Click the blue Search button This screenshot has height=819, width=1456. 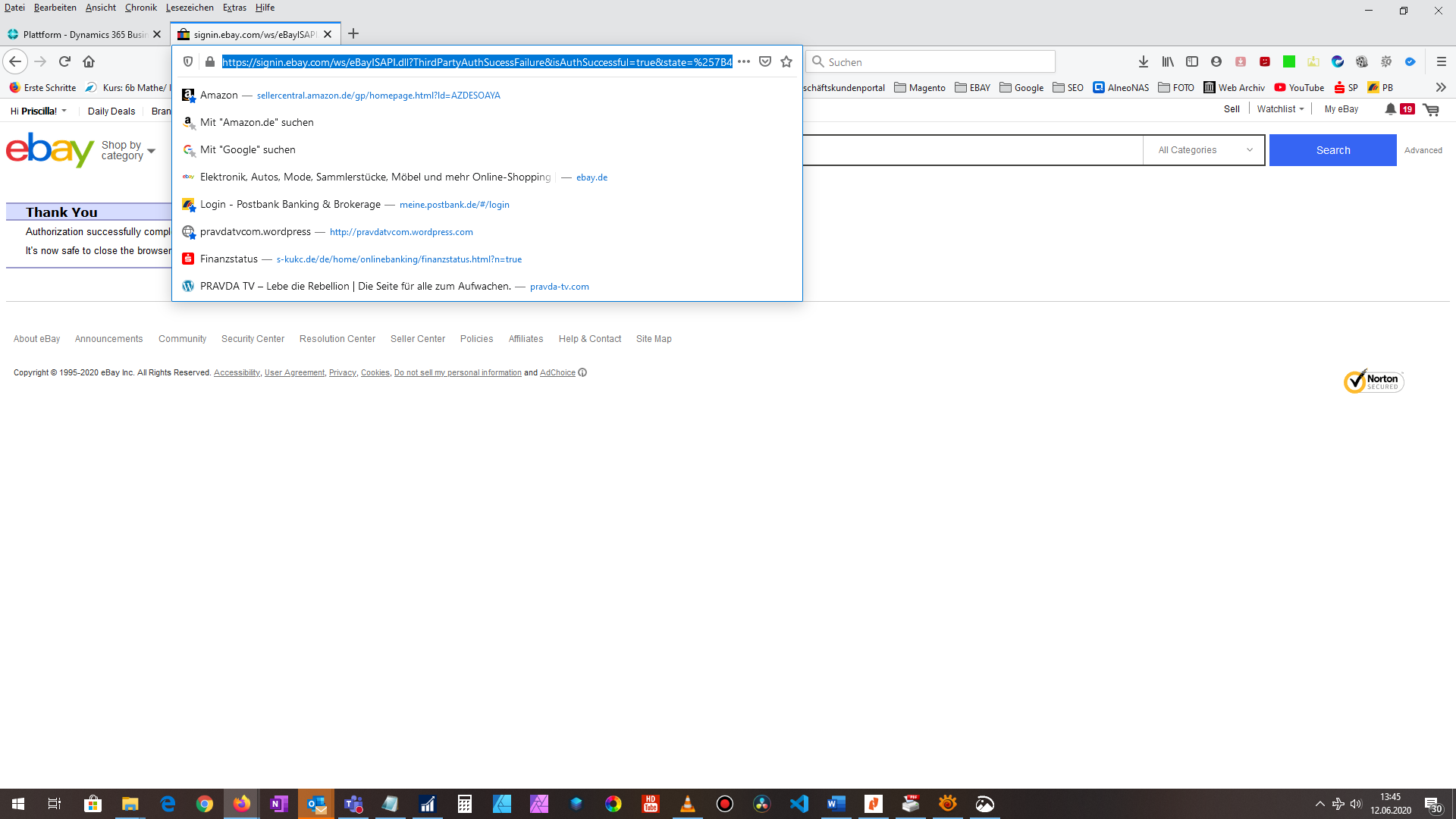(1332, 150)
